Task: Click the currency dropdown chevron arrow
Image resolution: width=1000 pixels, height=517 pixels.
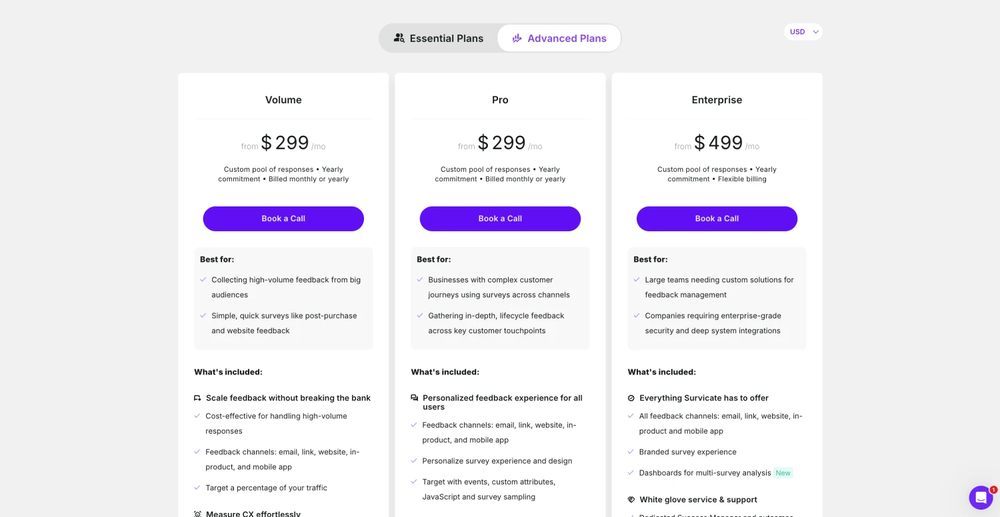Action: [816, 32]
